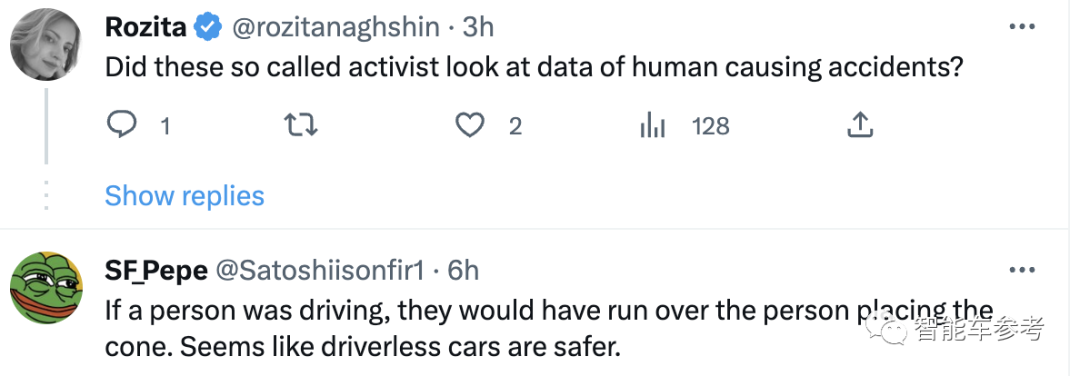Open the 6h timestamp on SF_Pepe's tweet
The width and height of the screenshot is (1080, 376).
[x=463, y=271]
